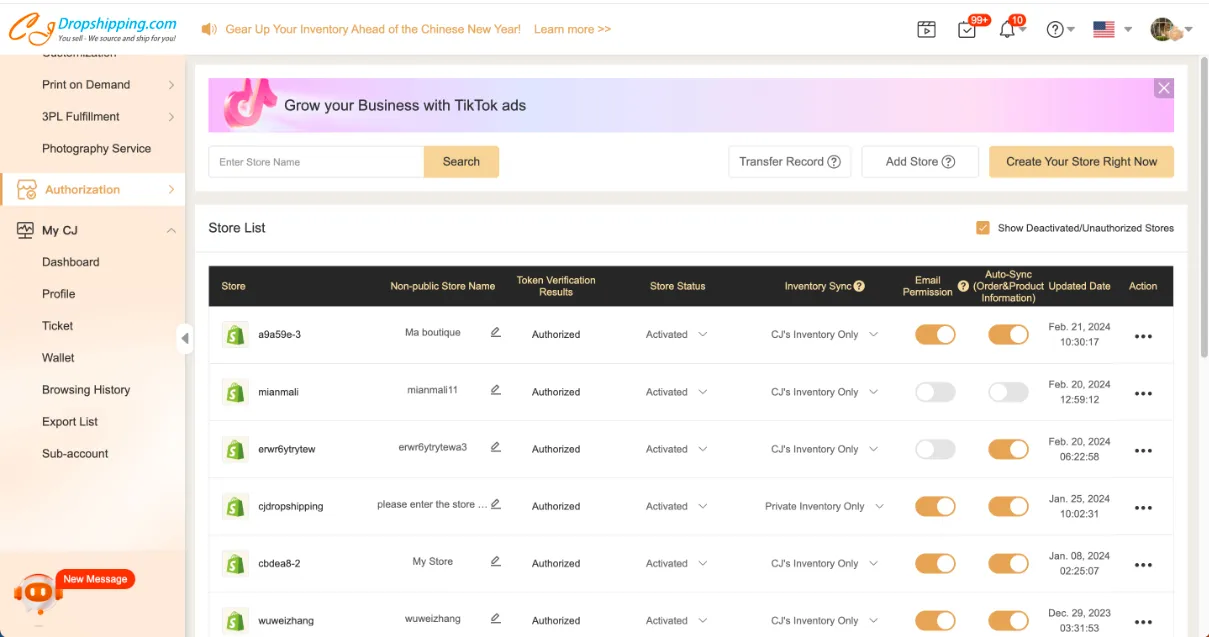Viewport: 1209px width, 637px height.
Task: Disable Auto-Sync toggle for a9a59e-3 store
Action: (1008, 335)
